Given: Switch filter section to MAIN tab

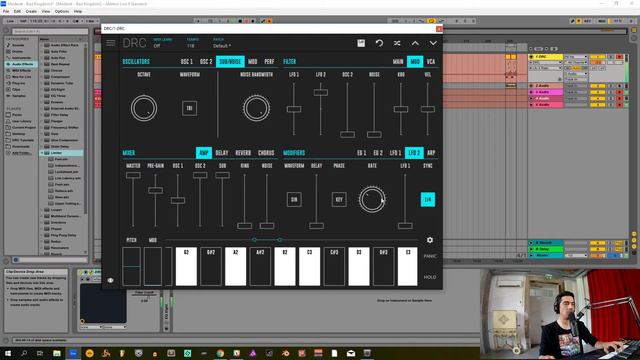Looking at the screenshot, I should tap(398, 62).
